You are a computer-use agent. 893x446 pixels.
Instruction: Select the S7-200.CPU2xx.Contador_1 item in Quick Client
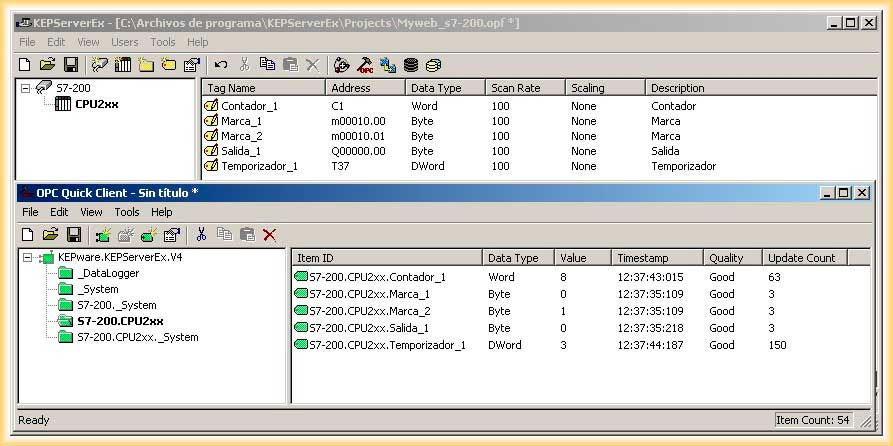point(377,277)
